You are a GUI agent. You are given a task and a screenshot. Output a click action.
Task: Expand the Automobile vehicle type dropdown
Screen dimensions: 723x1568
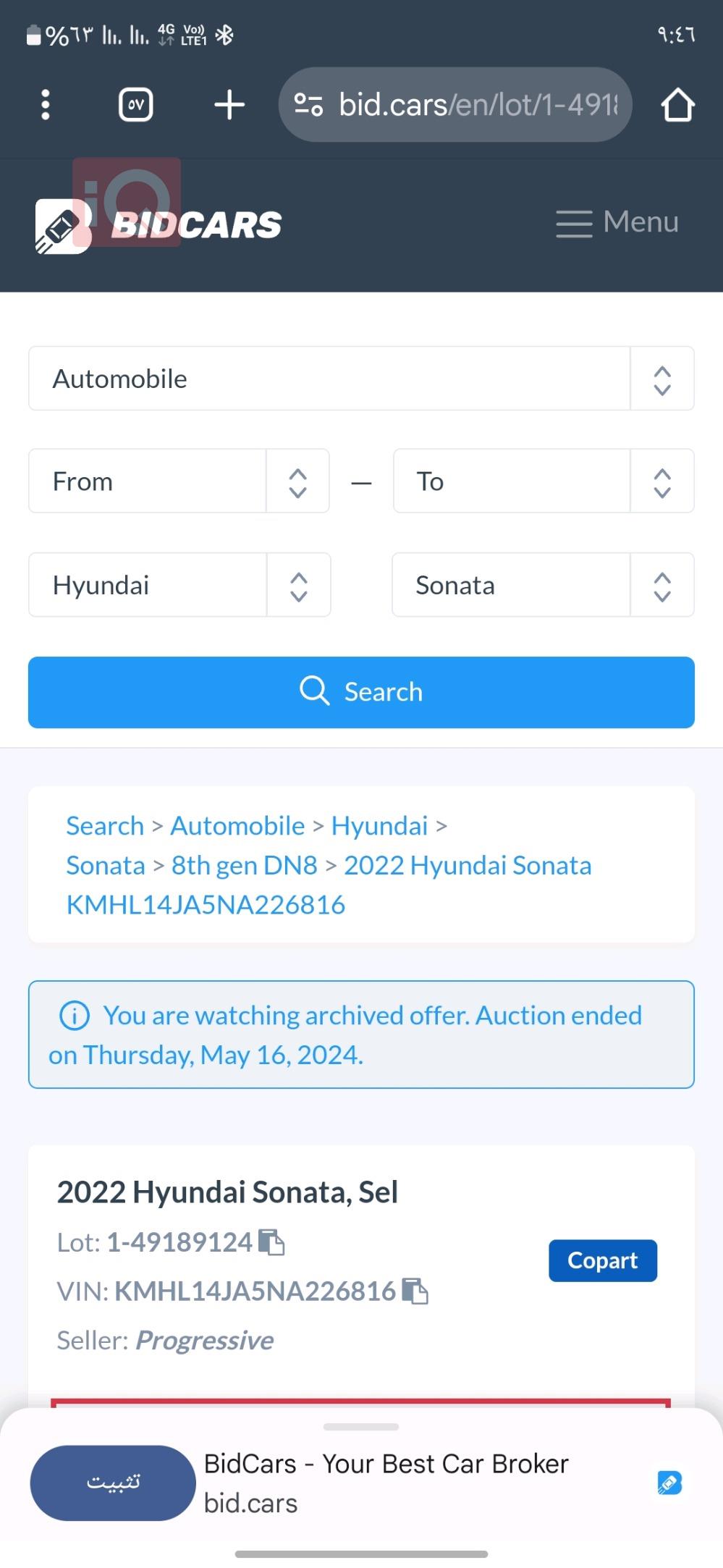(x=361, y=379)
